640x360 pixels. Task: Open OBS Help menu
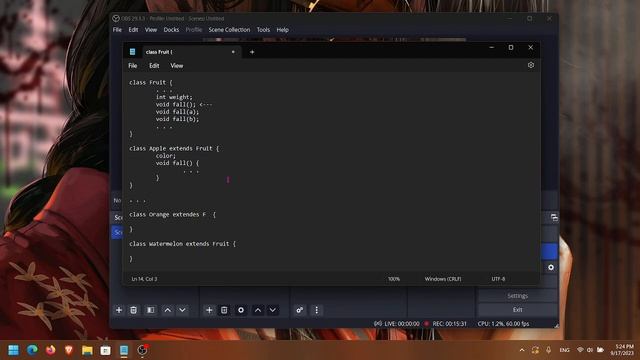tap(282, 30)
